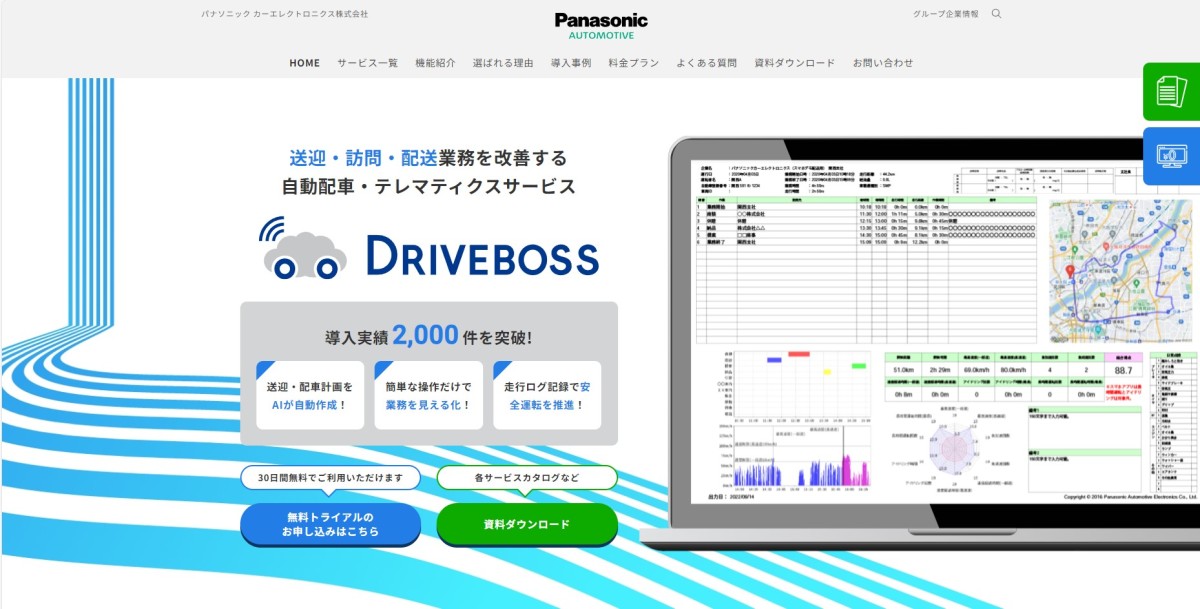The width and height of the screenshot is (1200, 609).
Task: Click the blue monitor icon button
Action: (x=1171, y=156)
